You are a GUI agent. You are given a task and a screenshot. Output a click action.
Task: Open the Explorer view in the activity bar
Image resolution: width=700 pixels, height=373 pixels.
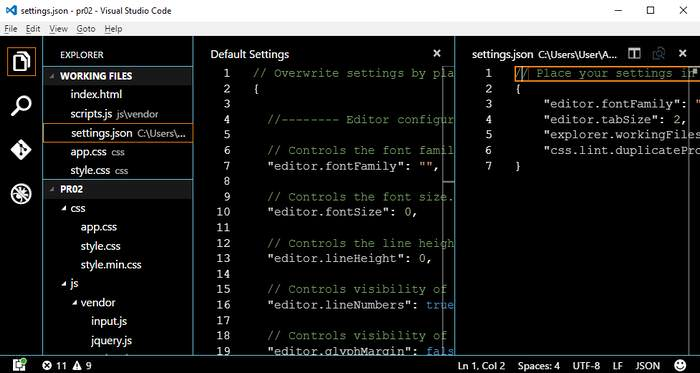pos(21,62)
